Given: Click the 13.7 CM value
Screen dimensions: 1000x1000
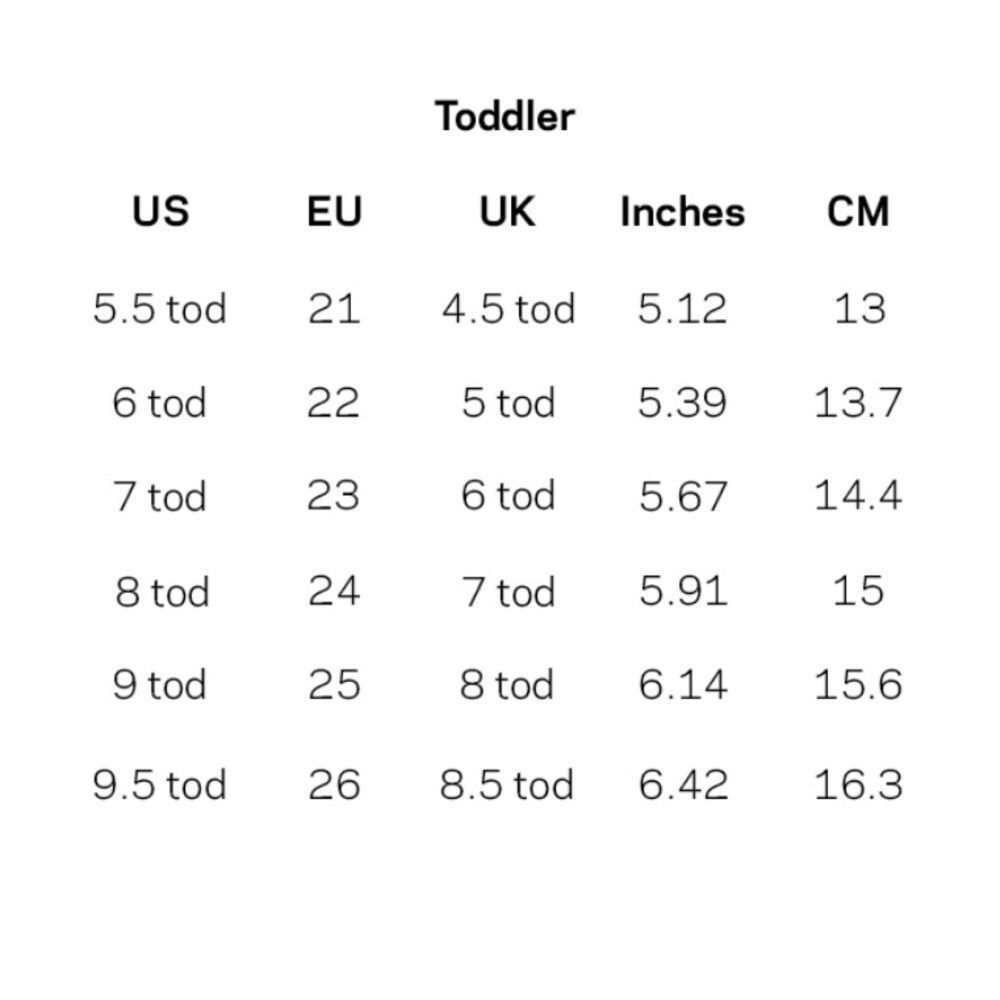Looking at the screenshot, I should [x=858, y=402].
